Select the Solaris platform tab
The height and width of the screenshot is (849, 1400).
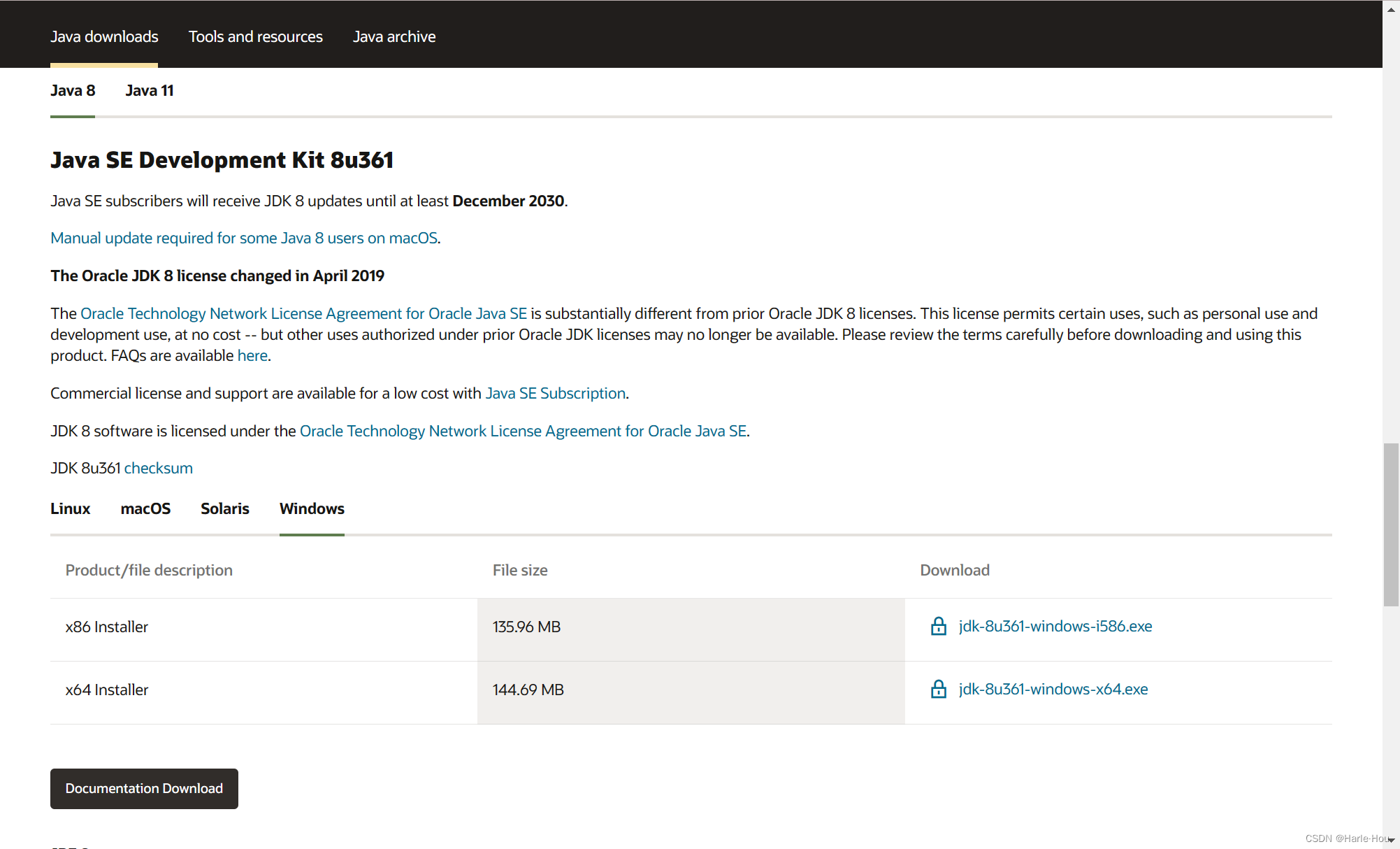225,508
